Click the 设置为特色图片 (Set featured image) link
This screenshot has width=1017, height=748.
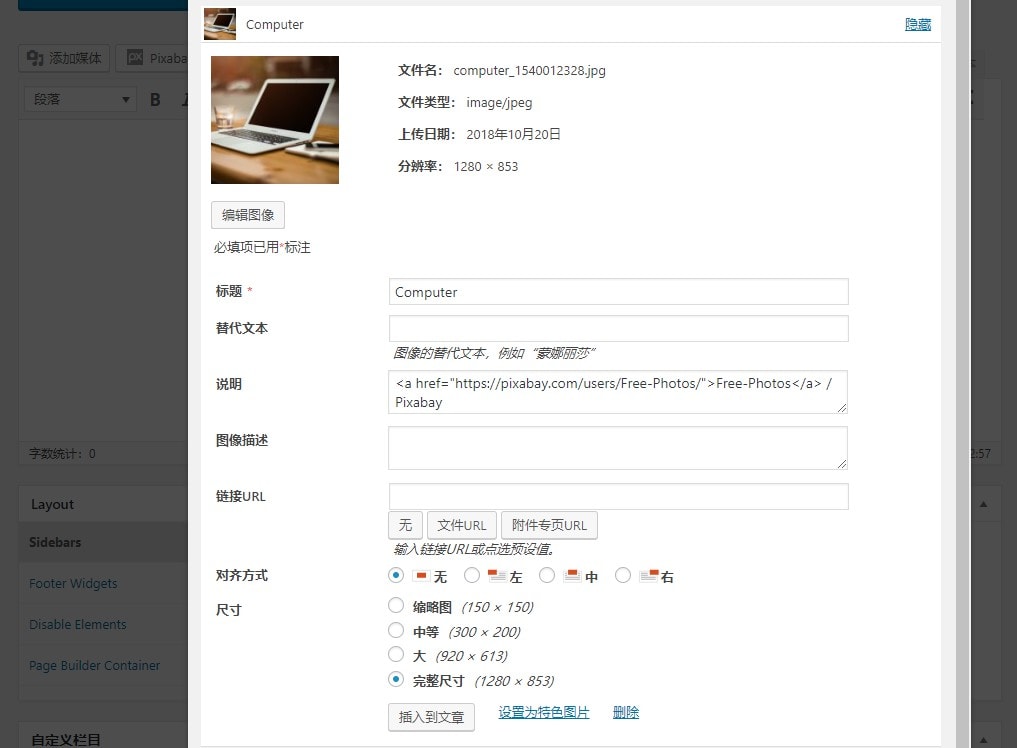[x=543, y=711]
